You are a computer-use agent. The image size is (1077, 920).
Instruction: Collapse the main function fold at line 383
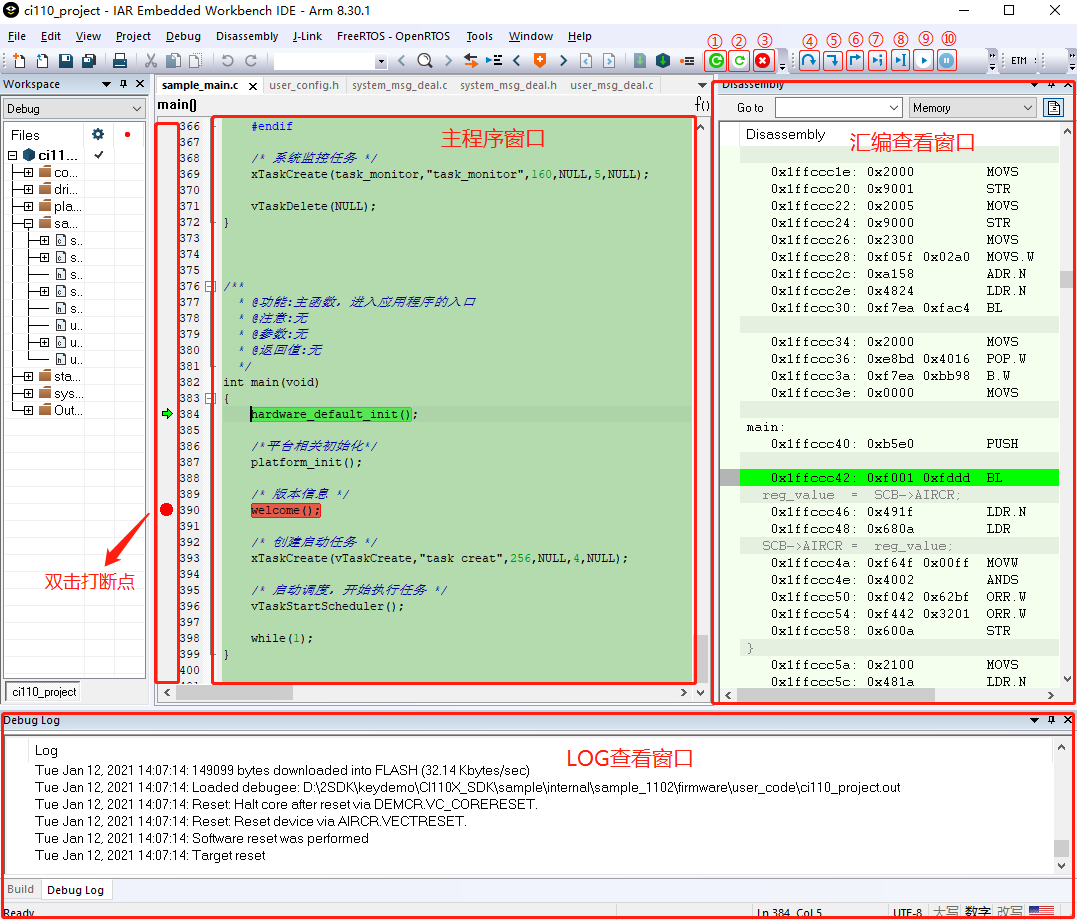[211, 399]
